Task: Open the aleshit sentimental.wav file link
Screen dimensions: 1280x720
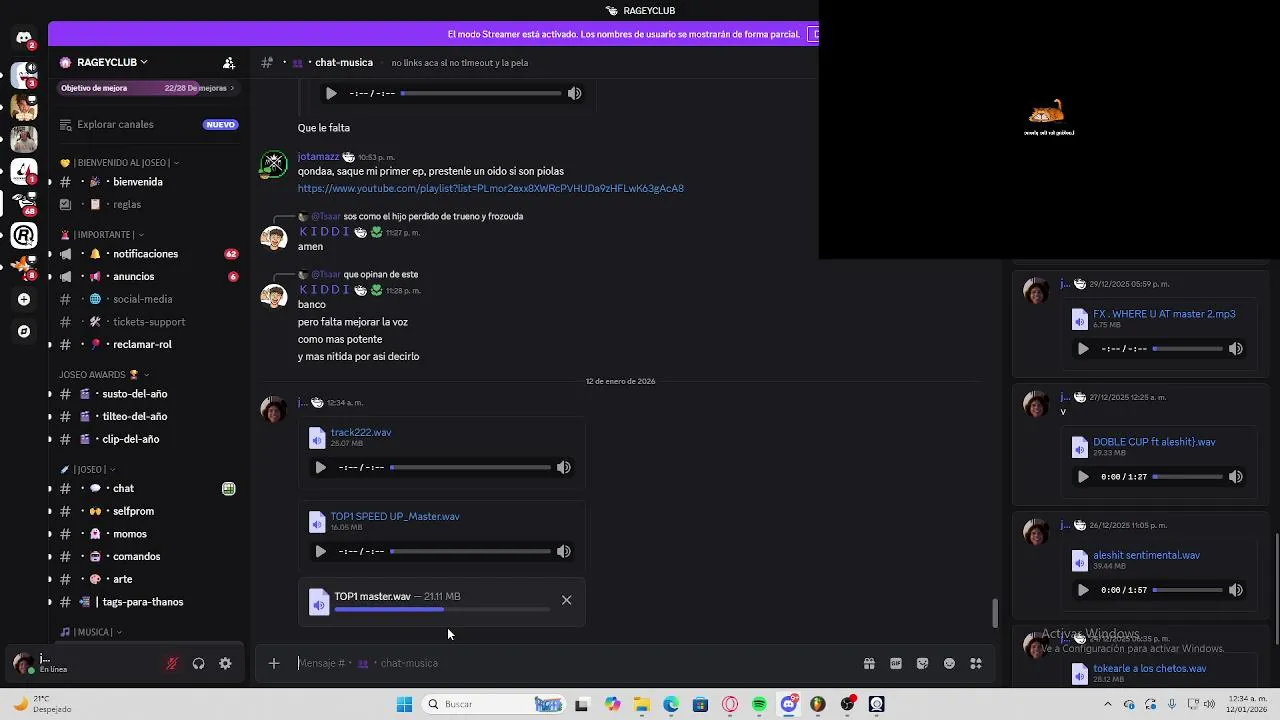Action: [1146, 555]
